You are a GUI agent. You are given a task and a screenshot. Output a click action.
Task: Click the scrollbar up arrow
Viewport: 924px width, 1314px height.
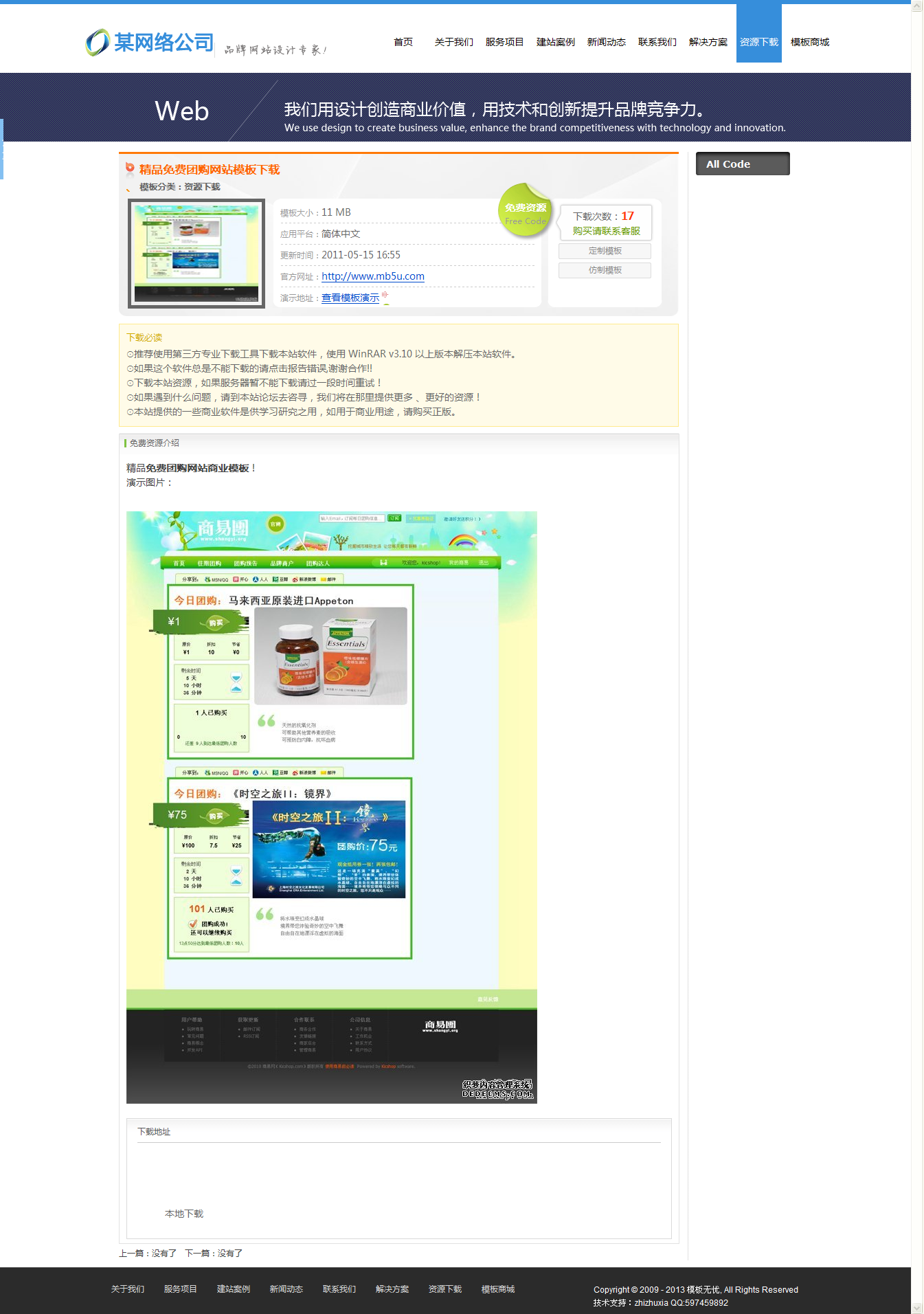917,6
